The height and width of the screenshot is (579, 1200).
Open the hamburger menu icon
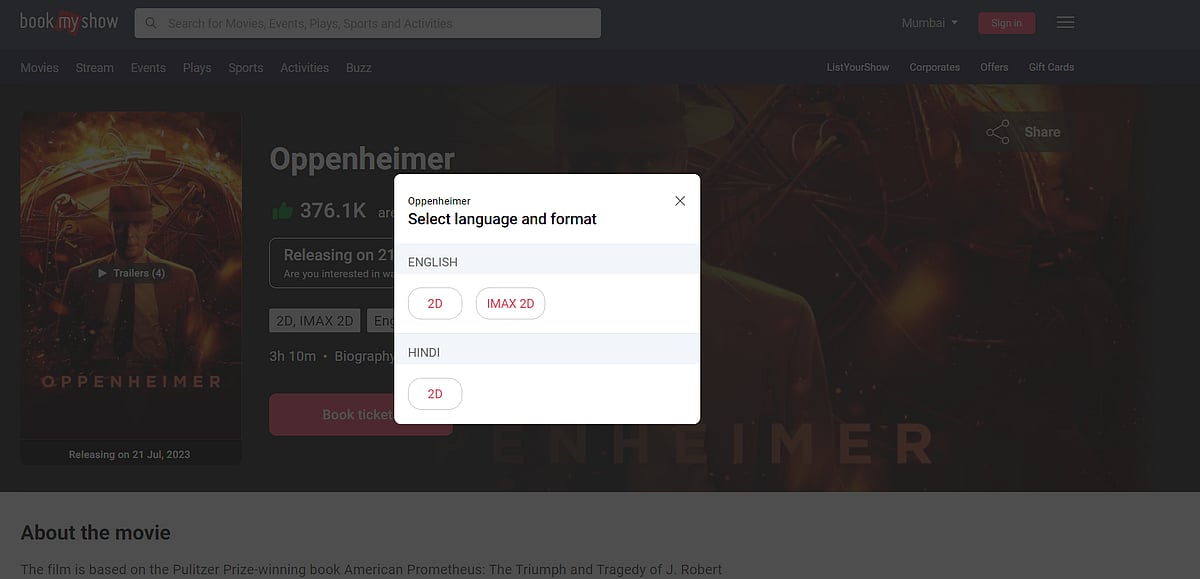click(x=1065, y=23)
